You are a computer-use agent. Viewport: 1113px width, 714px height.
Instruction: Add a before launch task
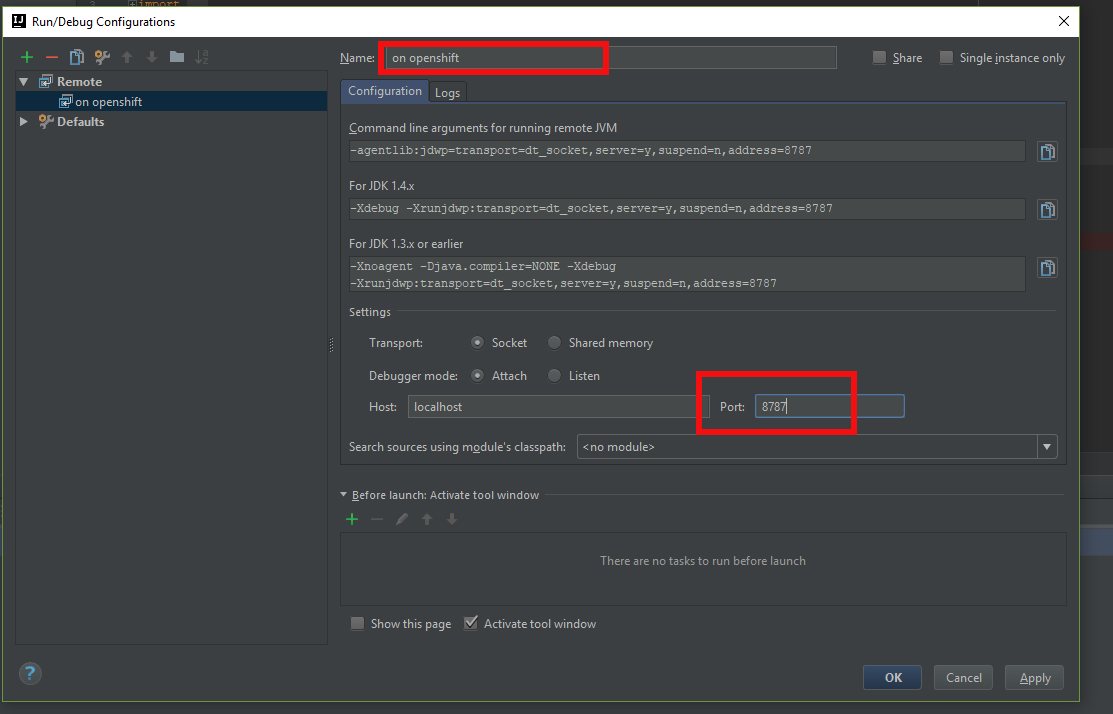tap(351, 519)
